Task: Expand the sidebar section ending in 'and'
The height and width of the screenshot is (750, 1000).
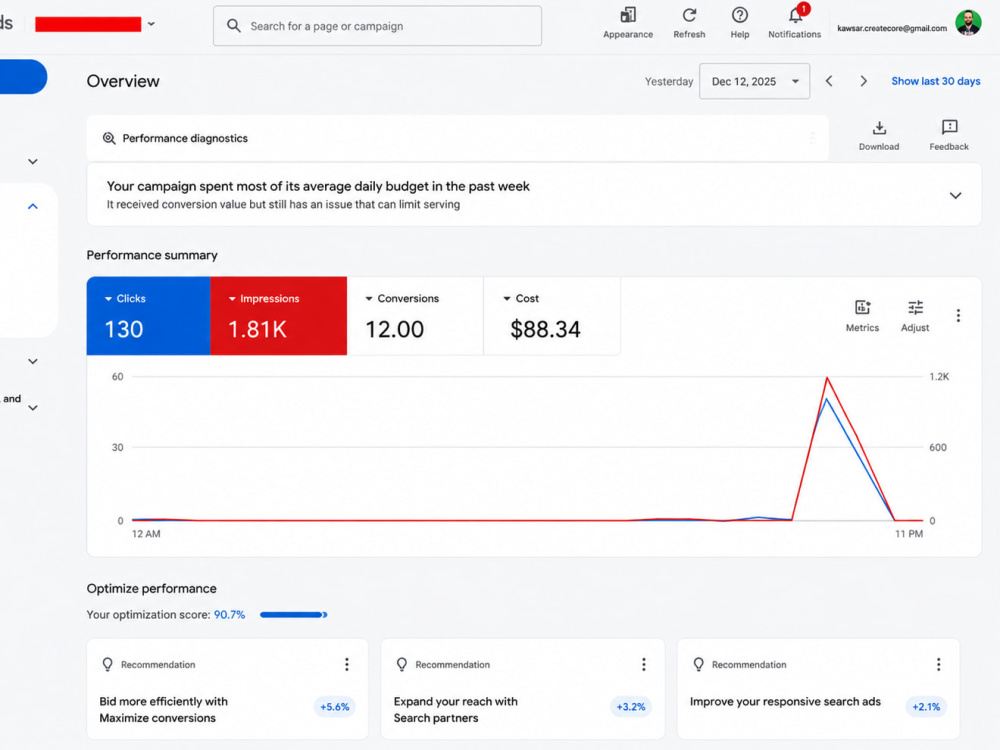Action: click(33, 408)
